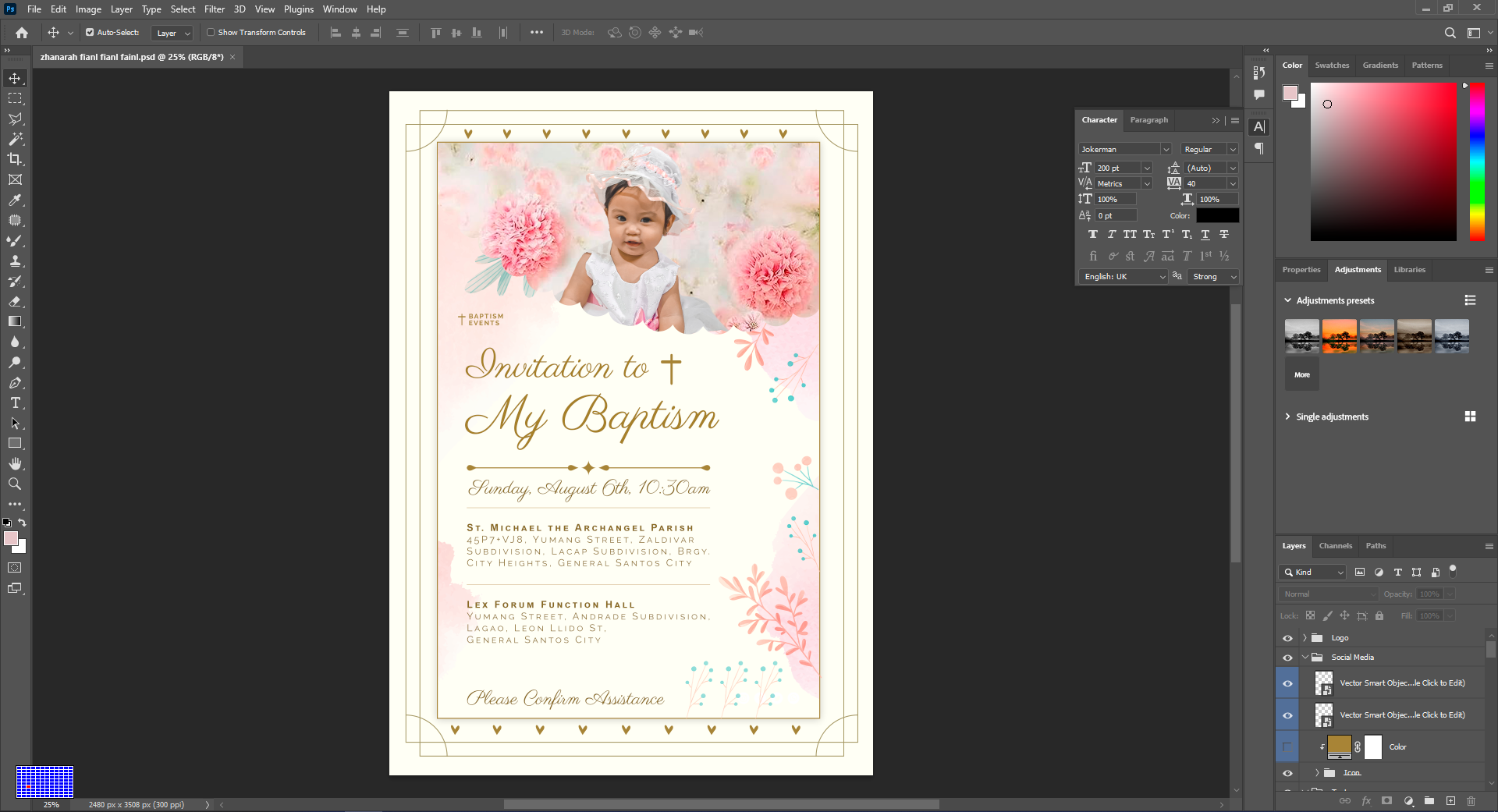Screen dimensions: 1498x812
Task: Click the hue spectrum slider
Action: coord(1477,161)
